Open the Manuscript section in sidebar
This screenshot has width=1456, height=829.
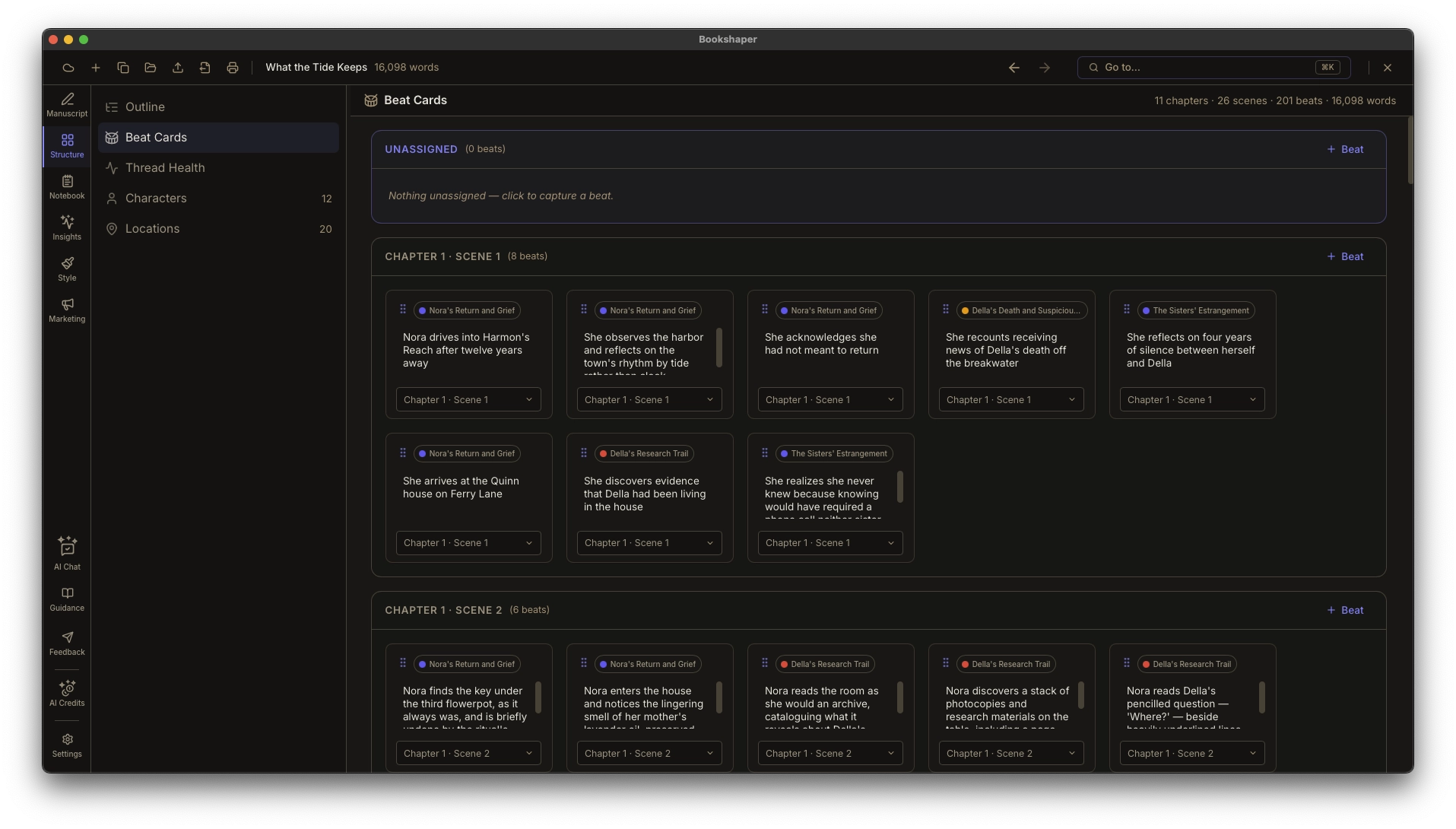[x=67, y=105]
